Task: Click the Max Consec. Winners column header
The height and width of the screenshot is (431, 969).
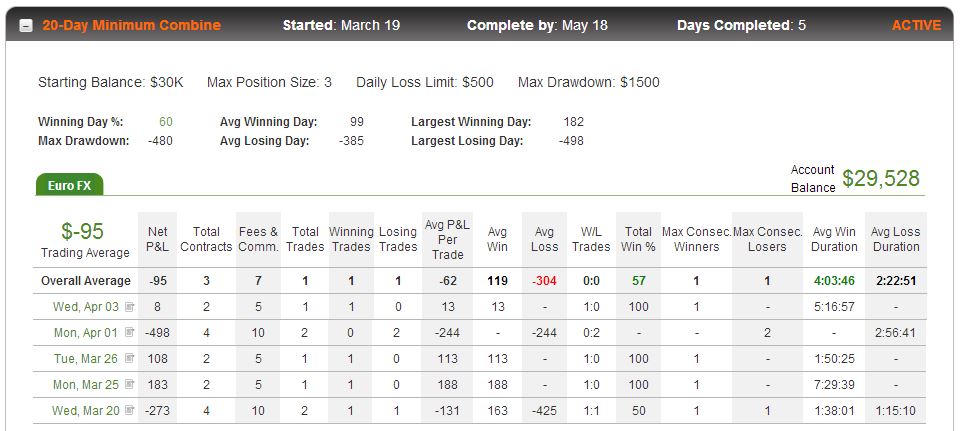Action: pyautogui.click(x=696, y=239)
